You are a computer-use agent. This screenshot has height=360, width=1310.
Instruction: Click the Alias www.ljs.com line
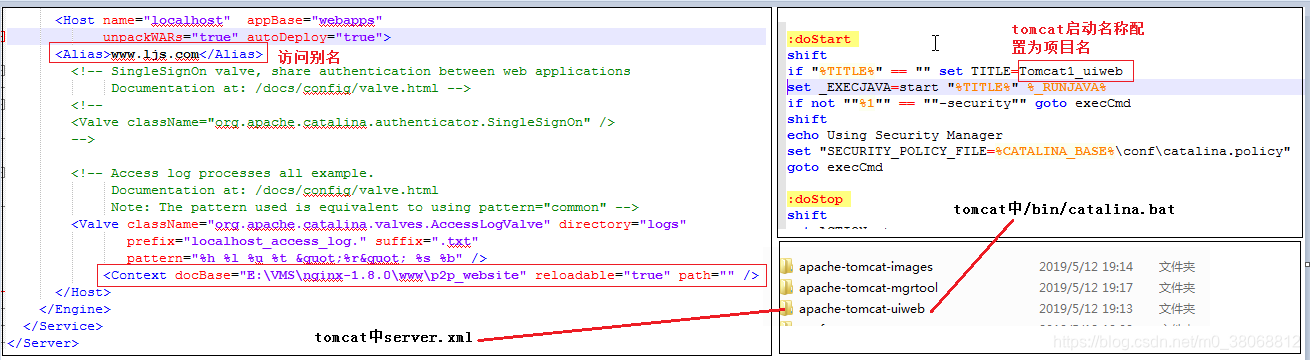click(160, 54)
